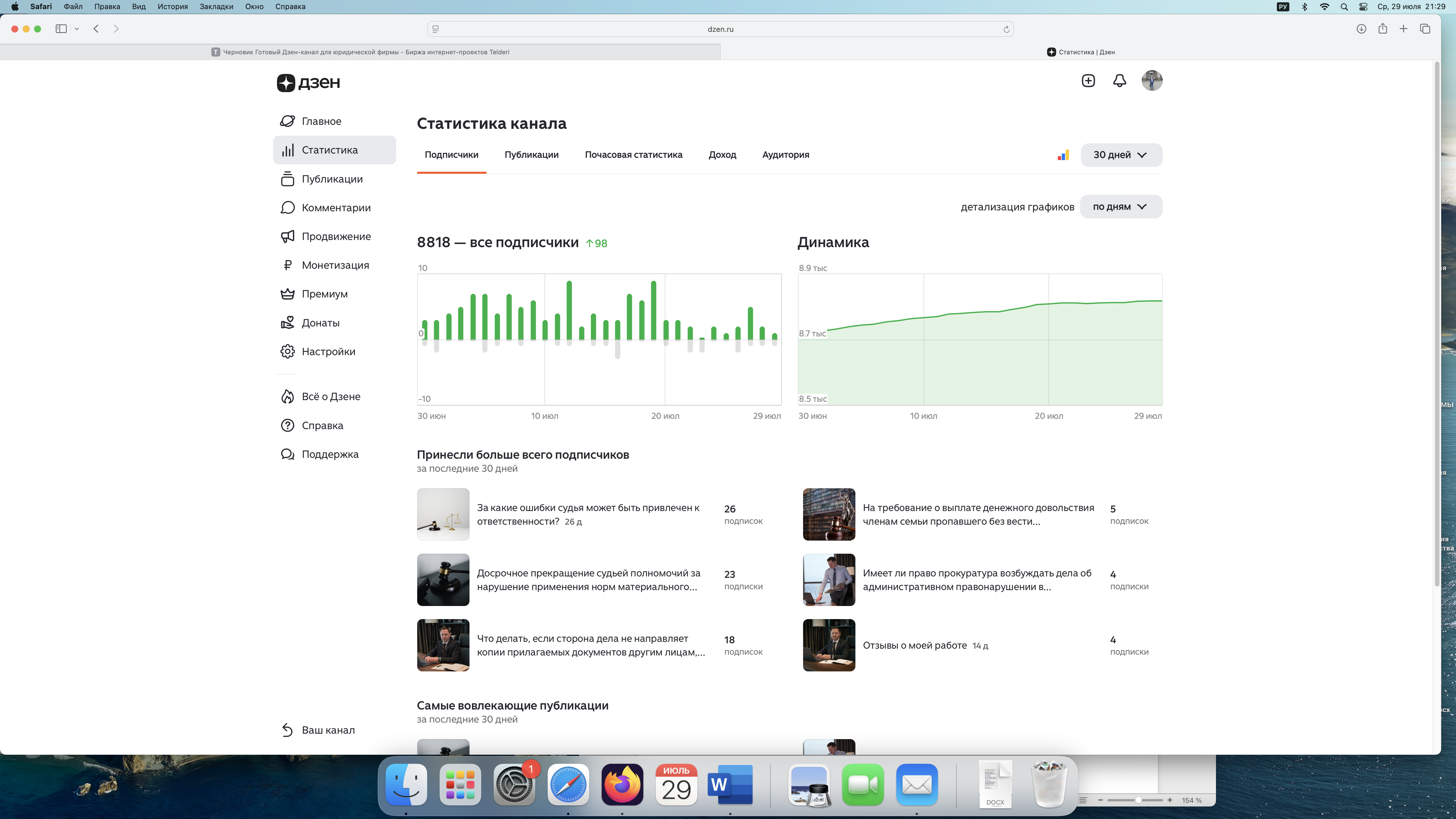Click the 23 подписки count
This screenshot has height=819, width=1456.
[743, 580]
